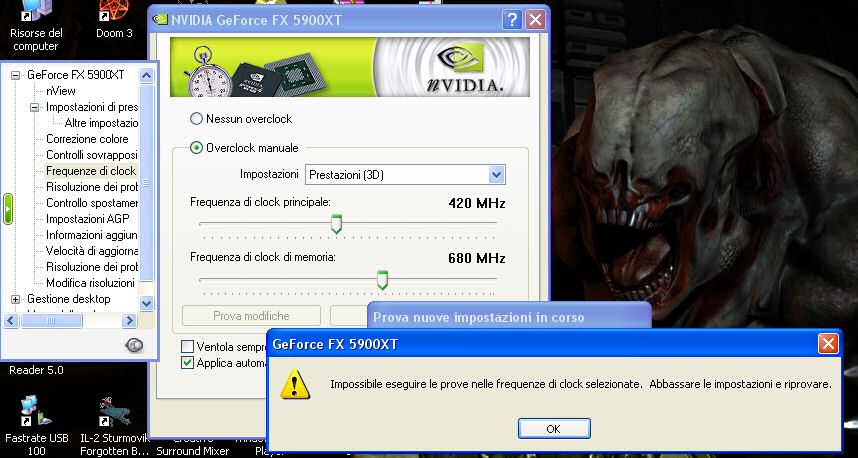This screenshot has height=458, width=858.
Task: Click the Prova modifiche button
Action: pos(251,316)
